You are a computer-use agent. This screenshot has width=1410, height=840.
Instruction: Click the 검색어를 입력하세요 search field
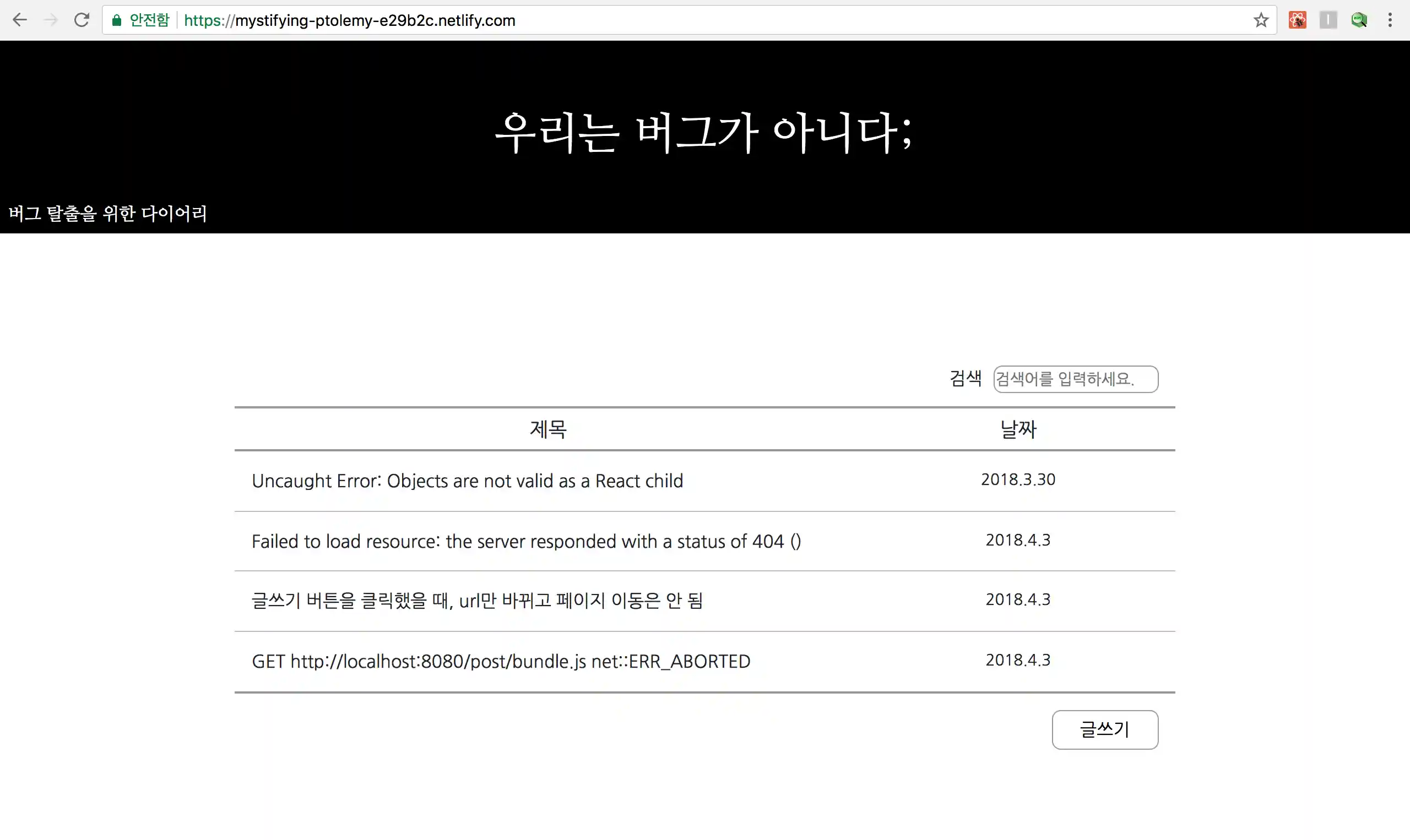point(1075,379)
